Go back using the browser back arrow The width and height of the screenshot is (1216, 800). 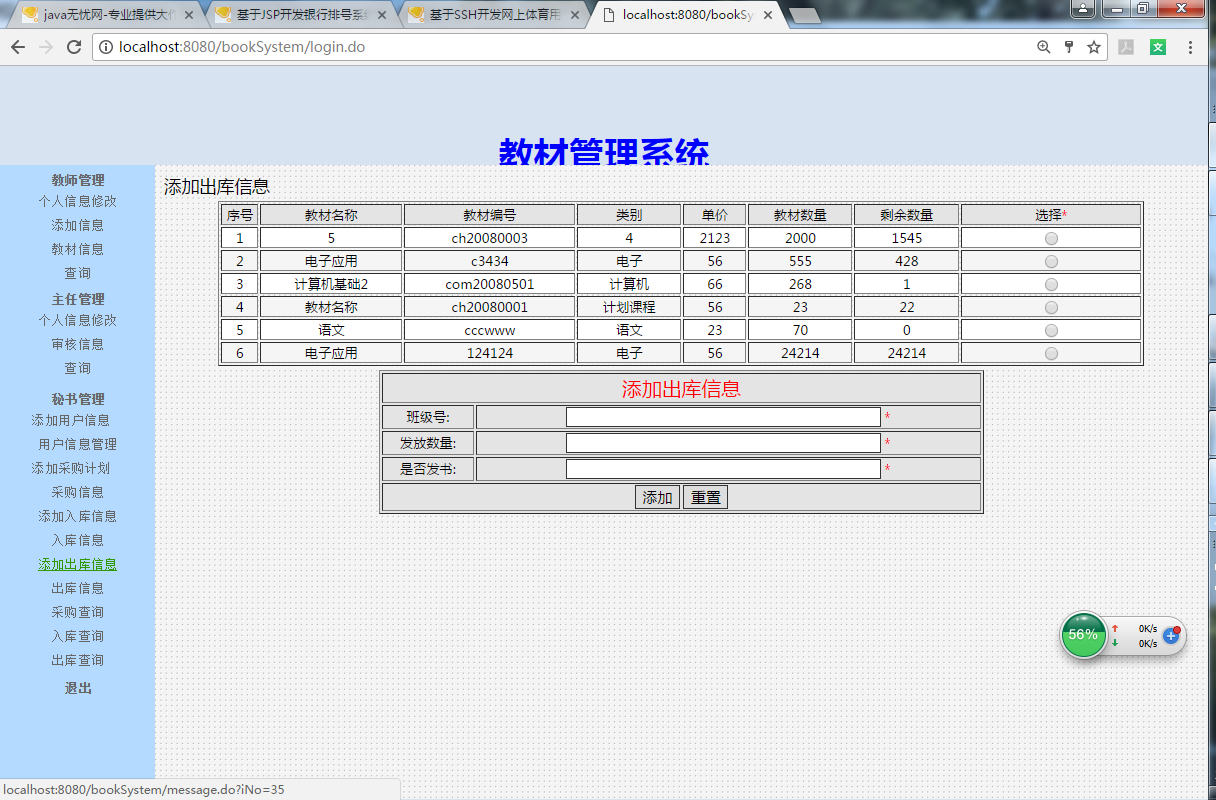pos(18,47)
